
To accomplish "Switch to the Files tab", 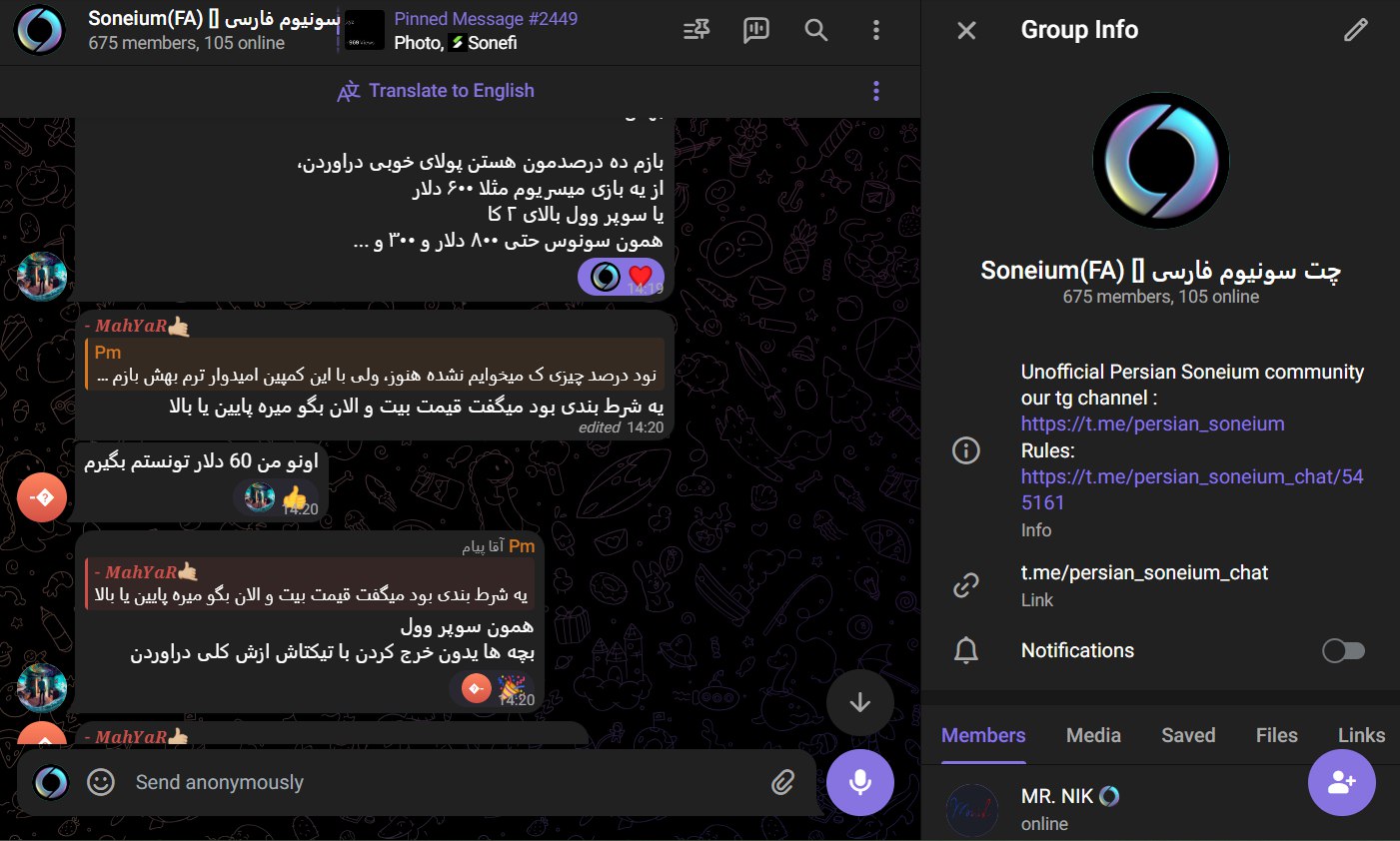I will click(x=1276, y=735).
